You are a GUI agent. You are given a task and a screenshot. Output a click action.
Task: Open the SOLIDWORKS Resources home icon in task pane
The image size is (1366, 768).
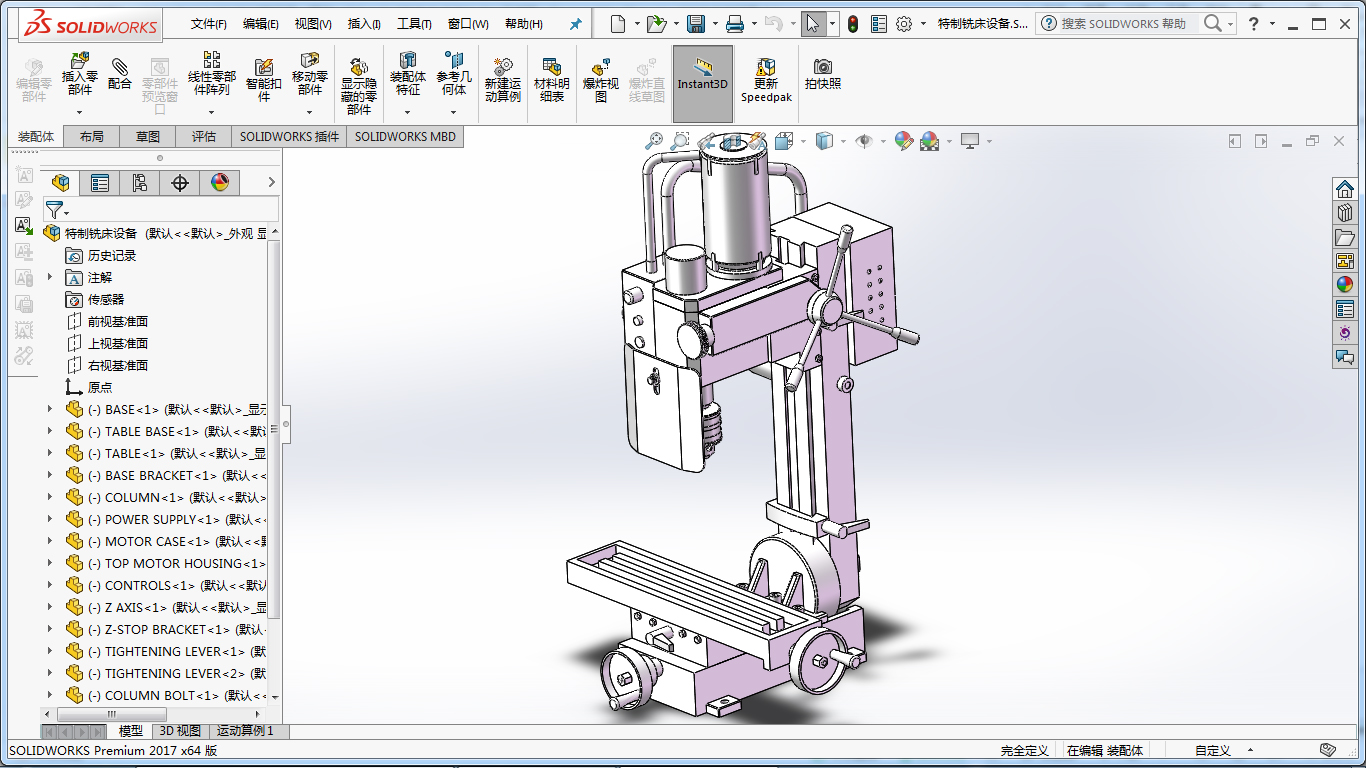point(1345,189)
